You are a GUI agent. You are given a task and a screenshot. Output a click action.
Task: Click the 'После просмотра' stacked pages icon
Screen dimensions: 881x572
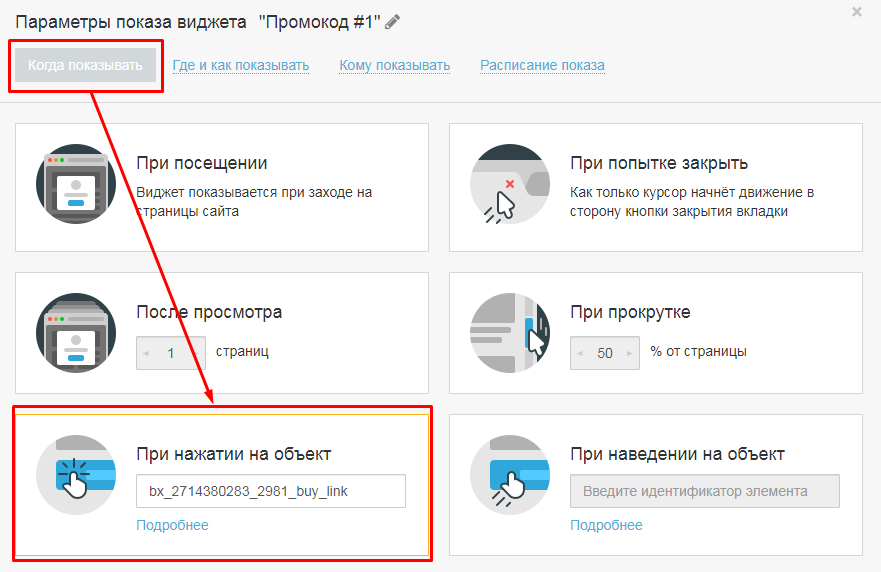76,333
